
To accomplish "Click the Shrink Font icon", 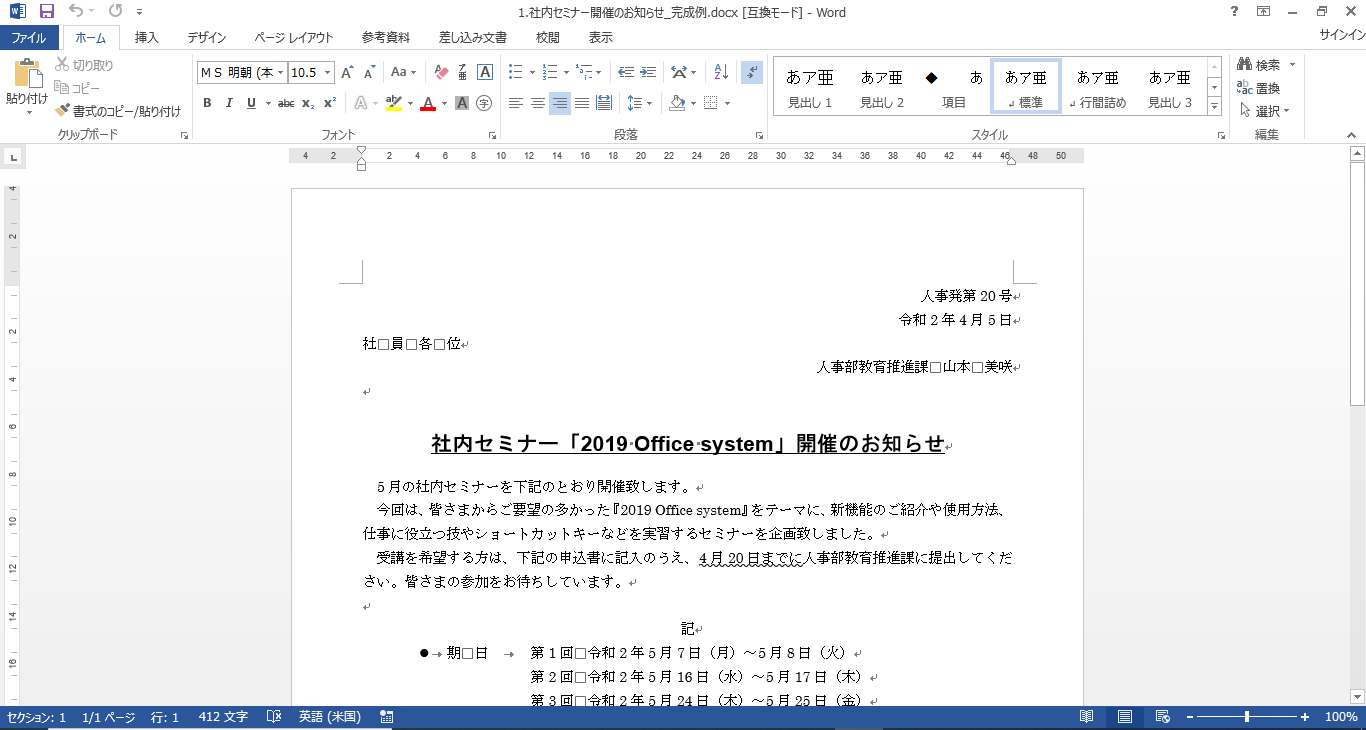I will (x=369, y=72).
